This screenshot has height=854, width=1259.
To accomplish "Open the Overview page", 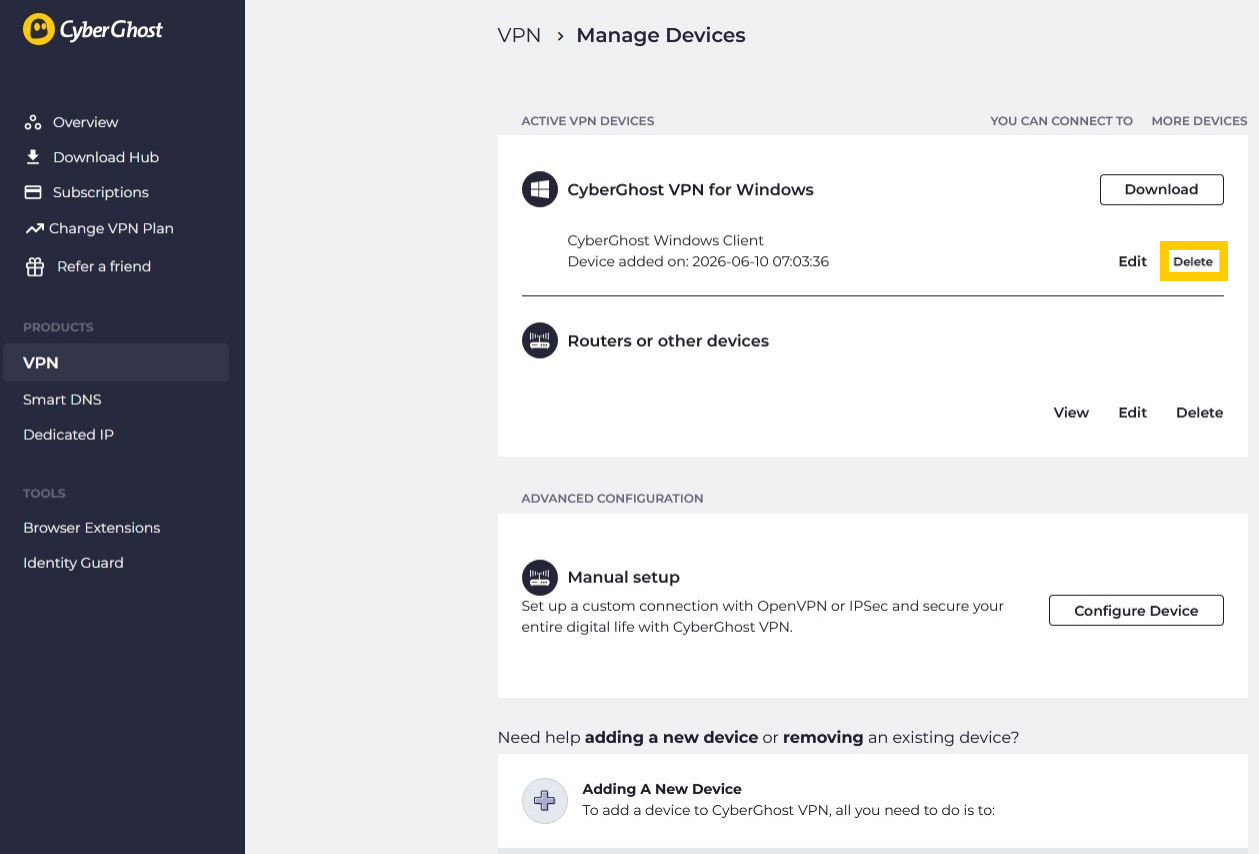I will click(86, 122).
